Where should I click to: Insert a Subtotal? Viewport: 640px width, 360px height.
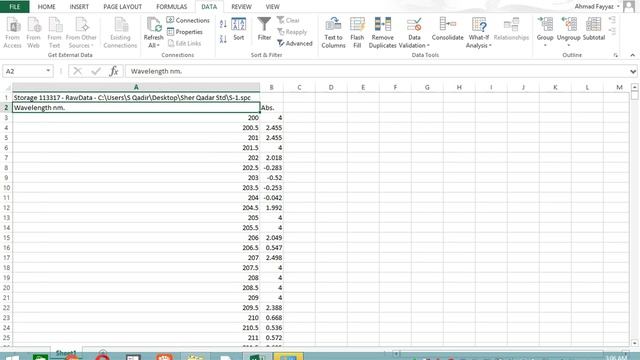[593, 29]
